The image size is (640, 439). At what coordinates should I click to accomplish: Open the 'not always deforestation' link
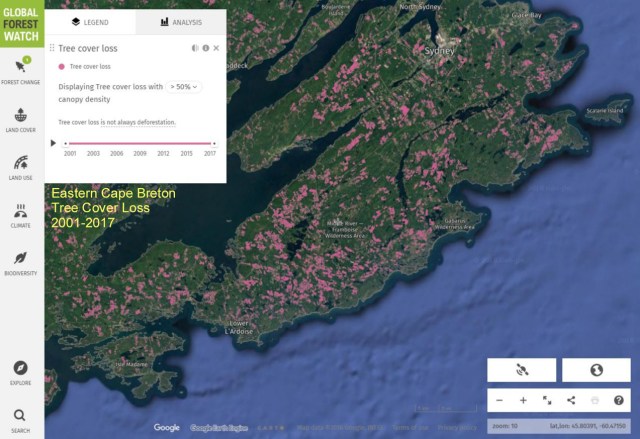pyautogui.click(x=138, y=122)
